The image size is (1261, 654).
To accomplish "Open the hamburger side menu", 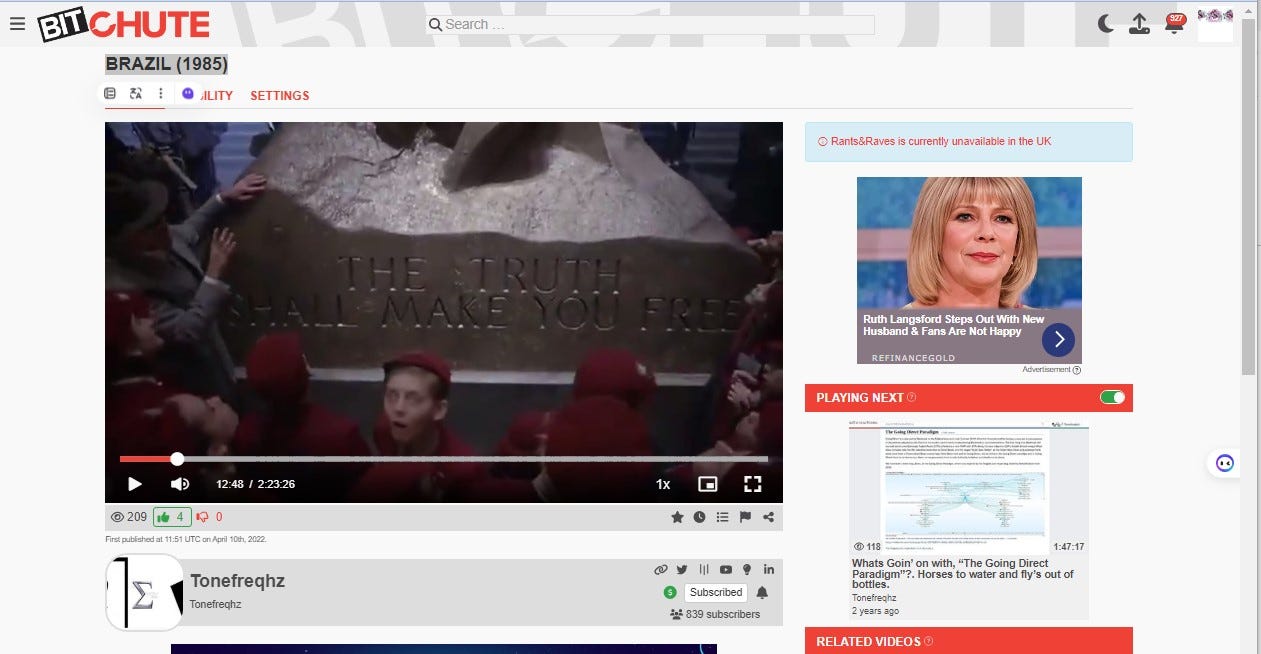I will tap(17, 24).
